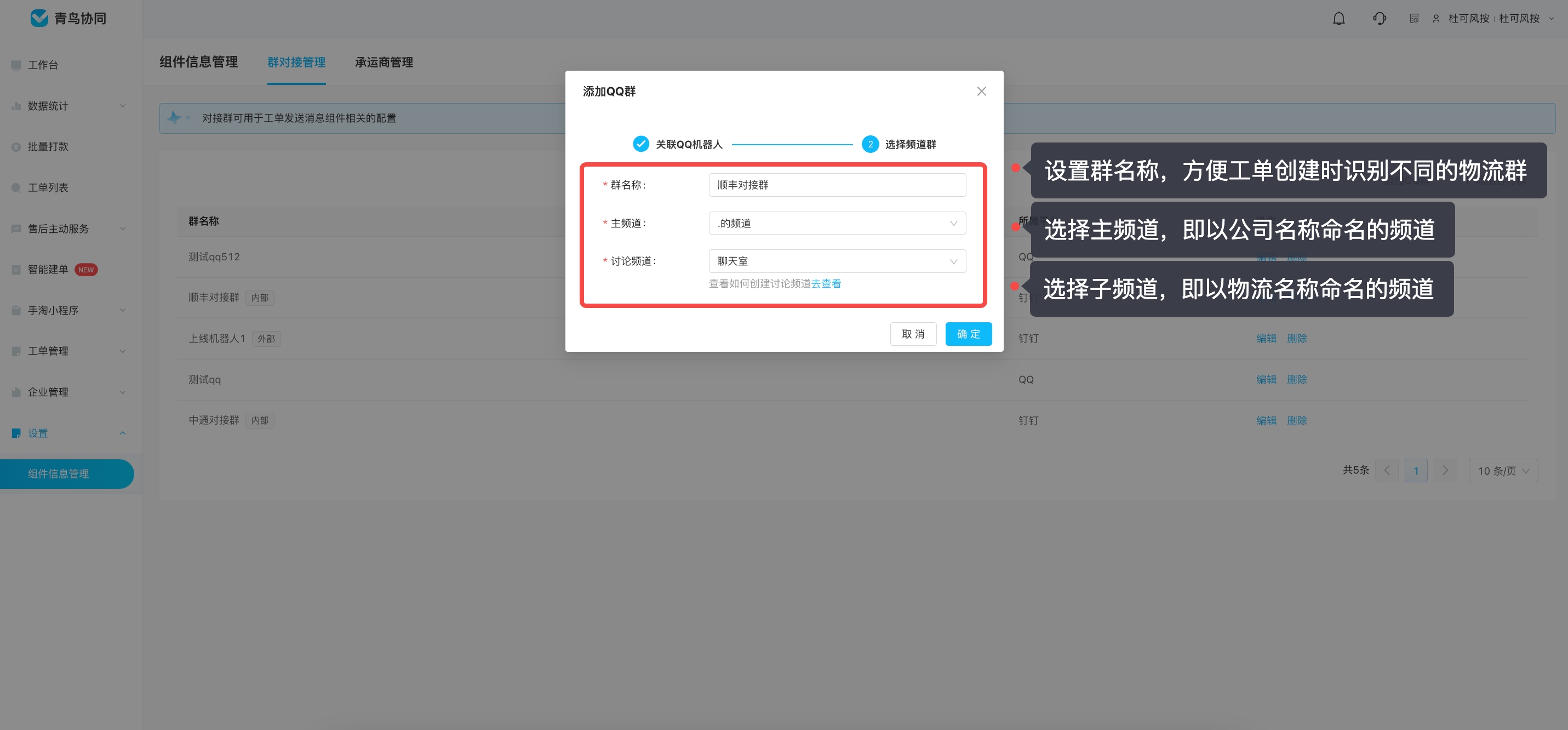Open the 10 条/页 page size dropdown

[1503, 471]
